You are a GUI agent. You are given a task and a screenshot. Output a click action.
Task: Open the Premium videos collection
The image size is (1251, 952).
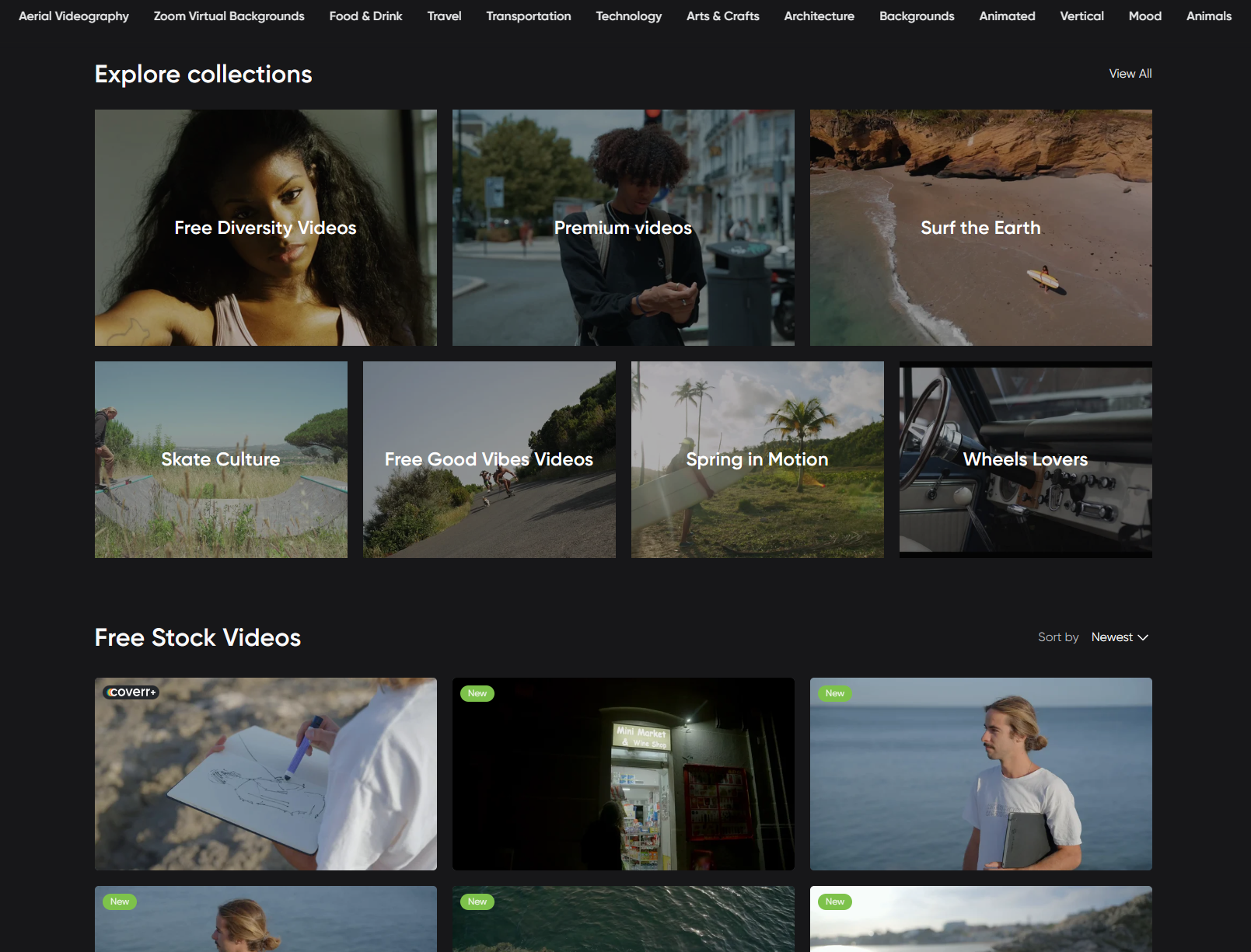624,228
